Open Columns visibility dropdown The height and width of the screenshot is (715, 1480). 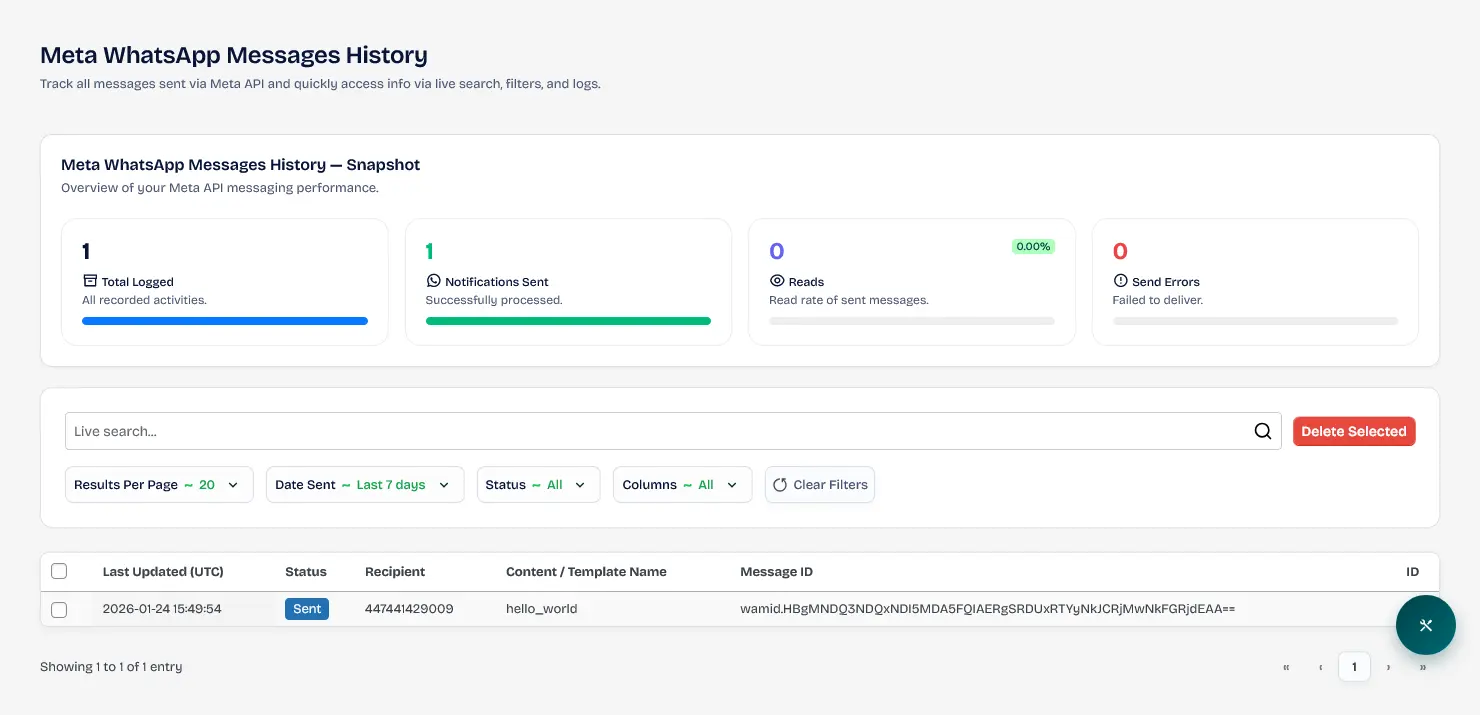point(682,485)
